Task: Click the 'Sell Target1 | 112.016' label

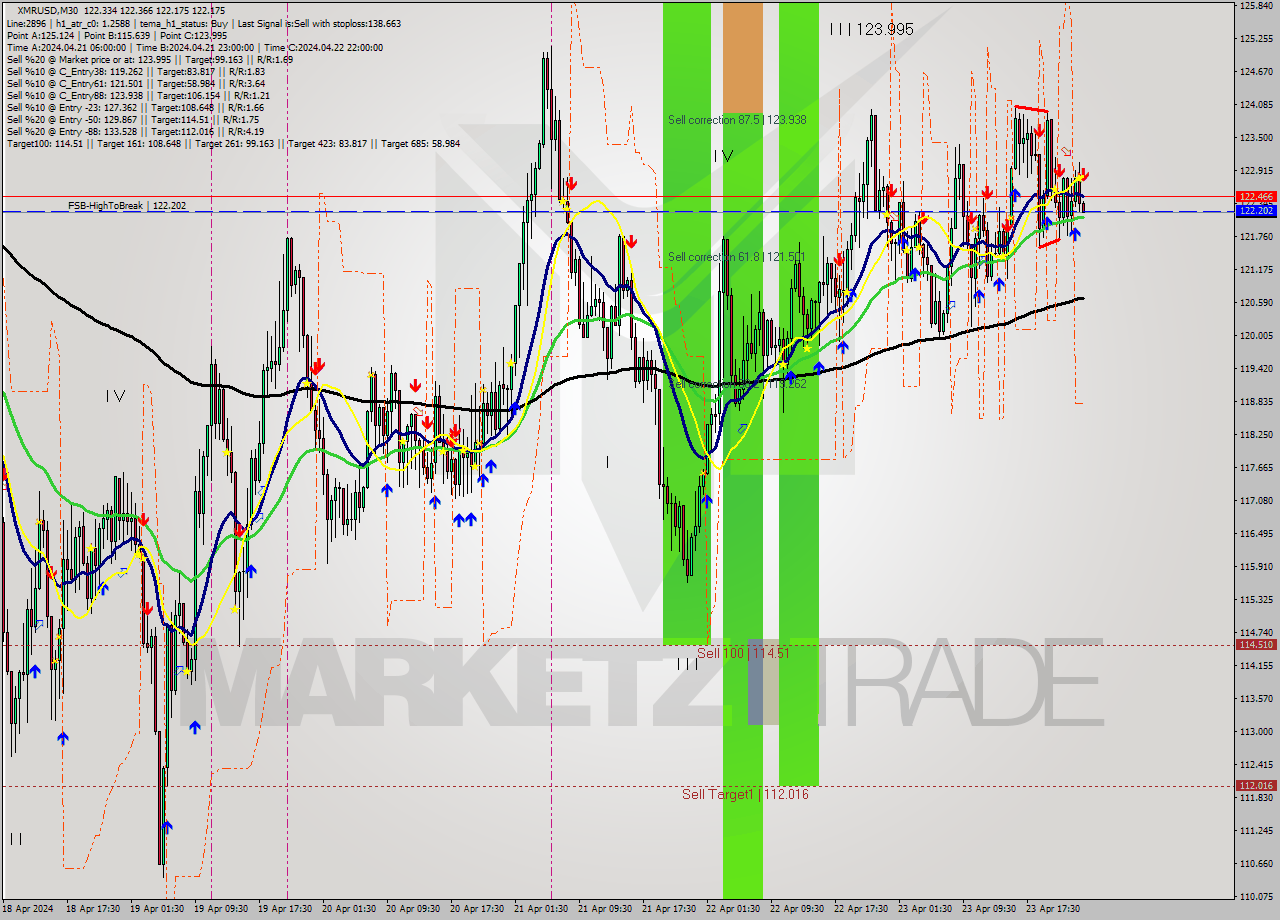Action: pos(745,794)
